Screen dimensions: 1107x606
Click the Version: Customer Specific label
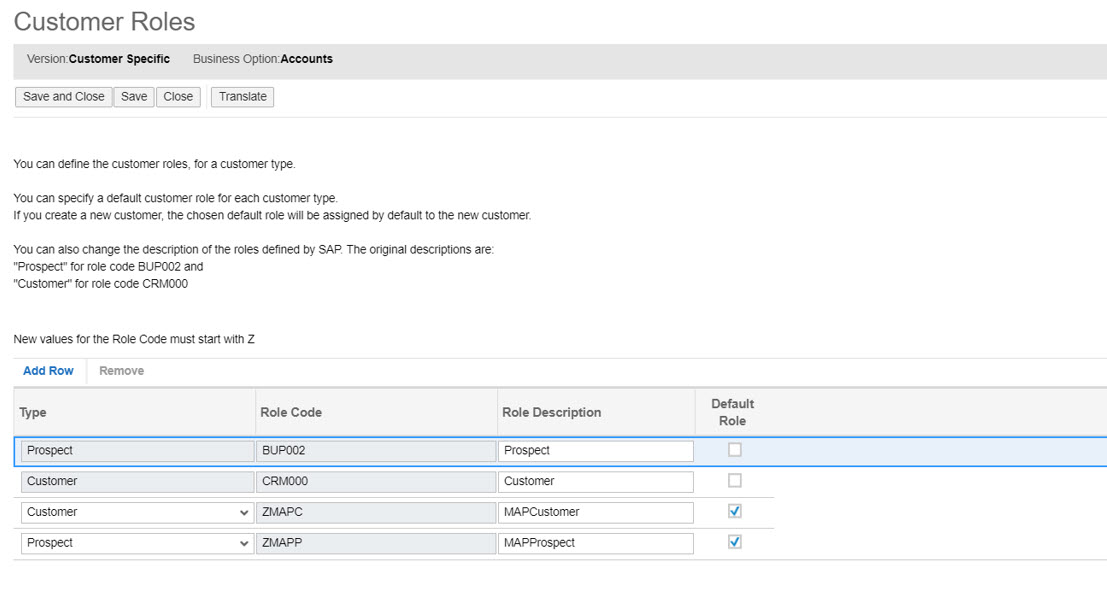tap(98, 59)
